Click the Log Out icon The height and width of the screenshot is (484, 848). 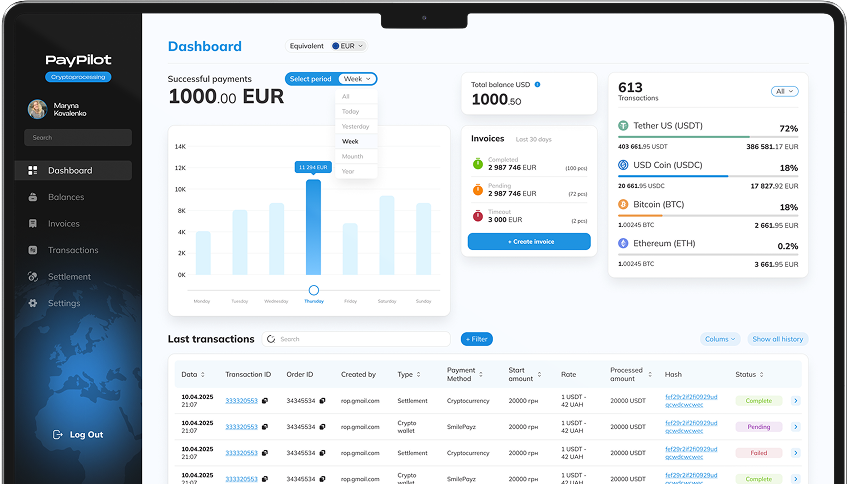coord(57,435)
